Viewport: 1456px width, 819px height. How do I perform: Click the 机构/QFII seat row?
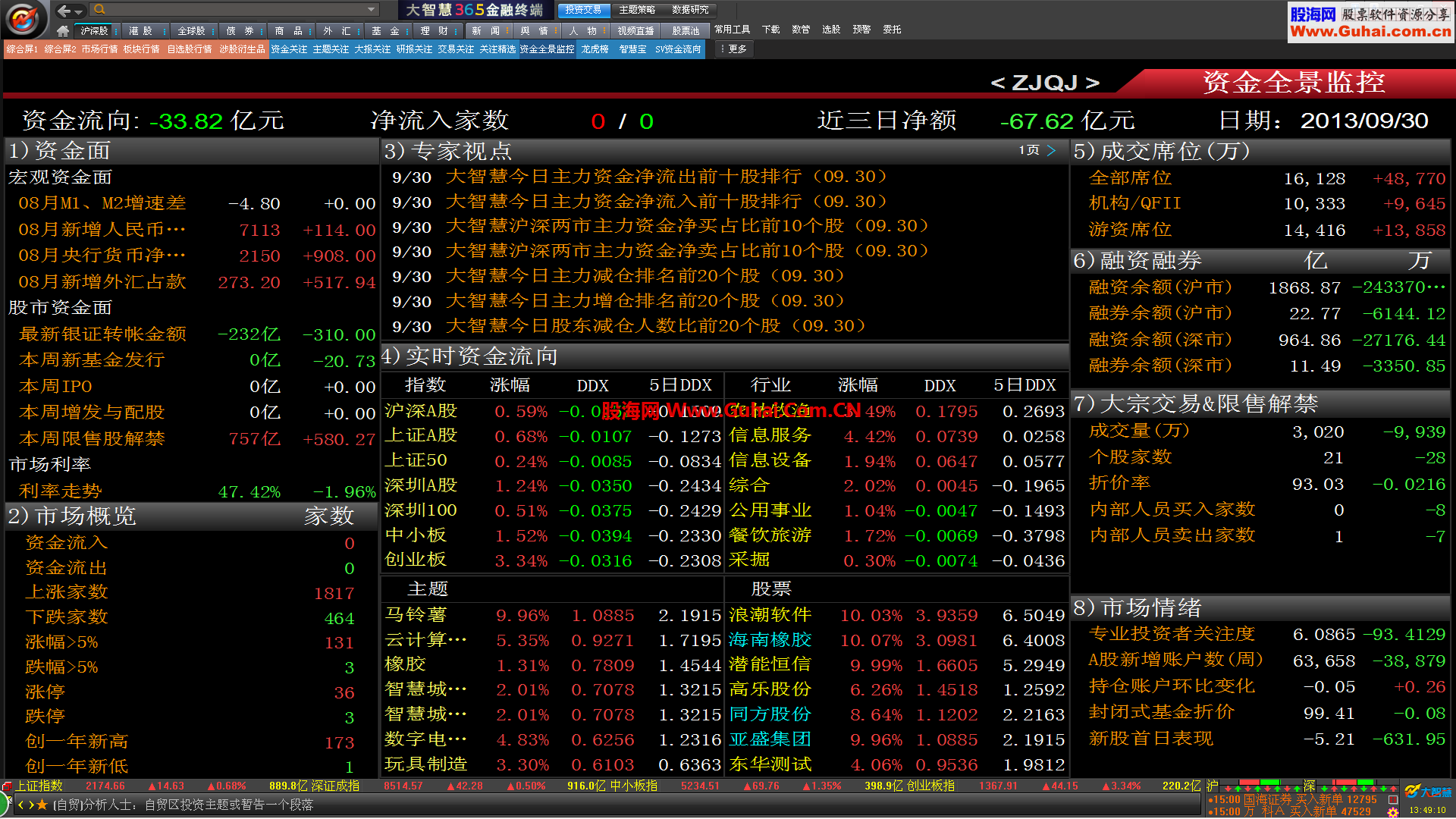click(x=1262, y=203)
